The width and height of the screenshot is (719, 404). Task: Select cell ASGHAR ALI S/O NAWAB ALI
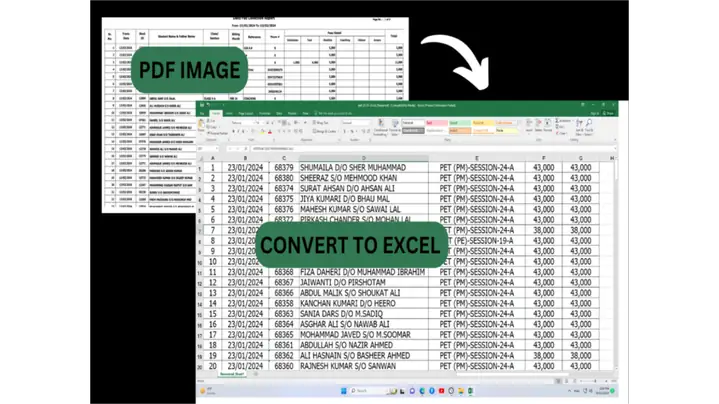(x=364, y=324)
